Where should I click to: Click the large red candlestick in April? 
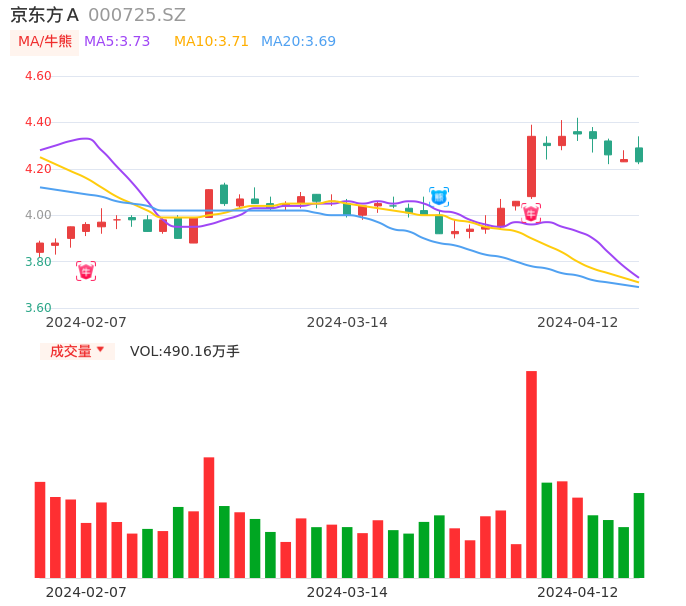[531, 166]
